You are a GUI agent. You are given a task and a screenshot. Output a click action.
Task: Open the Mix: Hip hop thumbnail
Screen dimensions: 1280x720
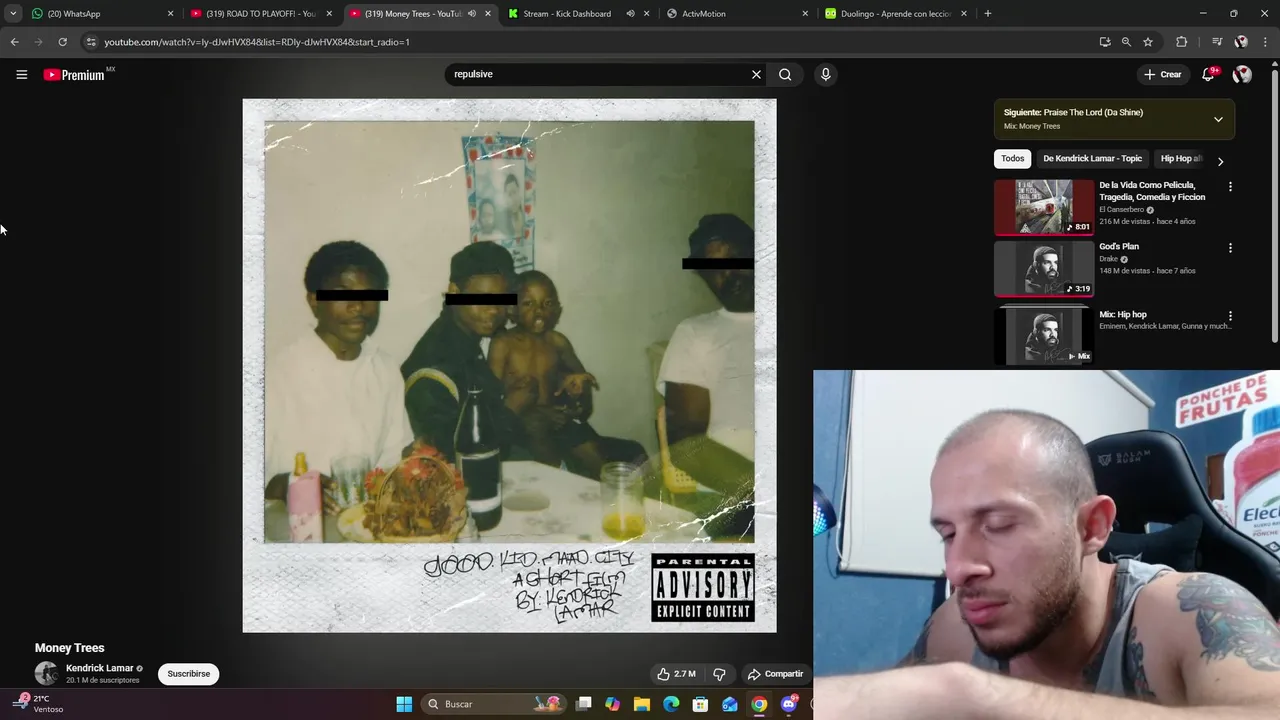(1044, 336)
